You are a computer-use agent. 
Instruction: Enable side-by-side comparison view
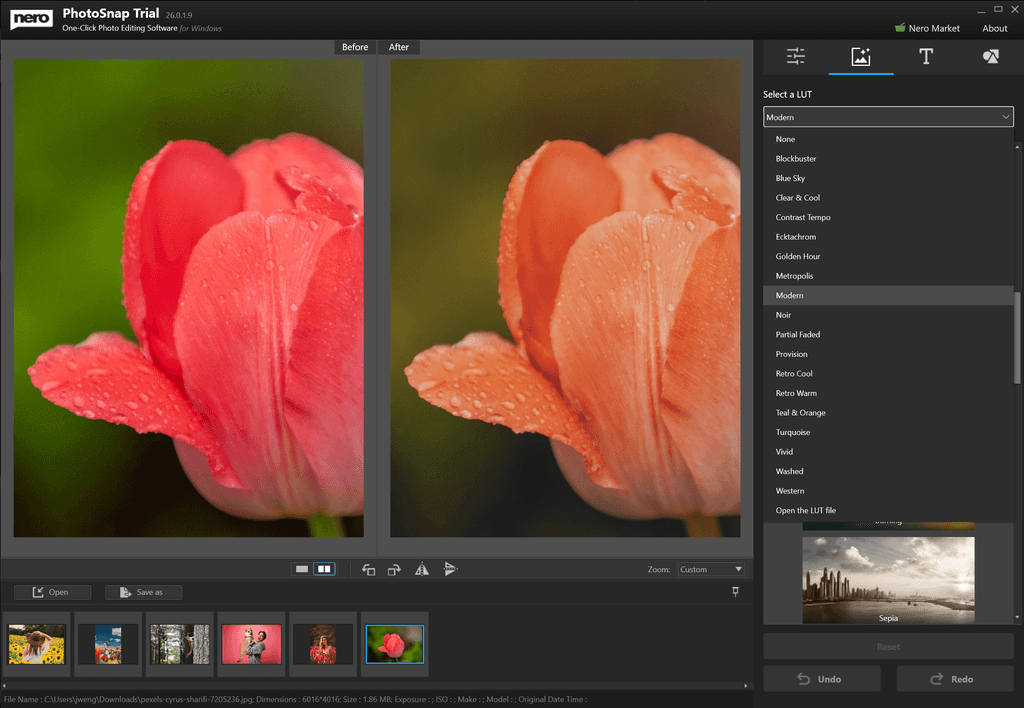(322, 567)
